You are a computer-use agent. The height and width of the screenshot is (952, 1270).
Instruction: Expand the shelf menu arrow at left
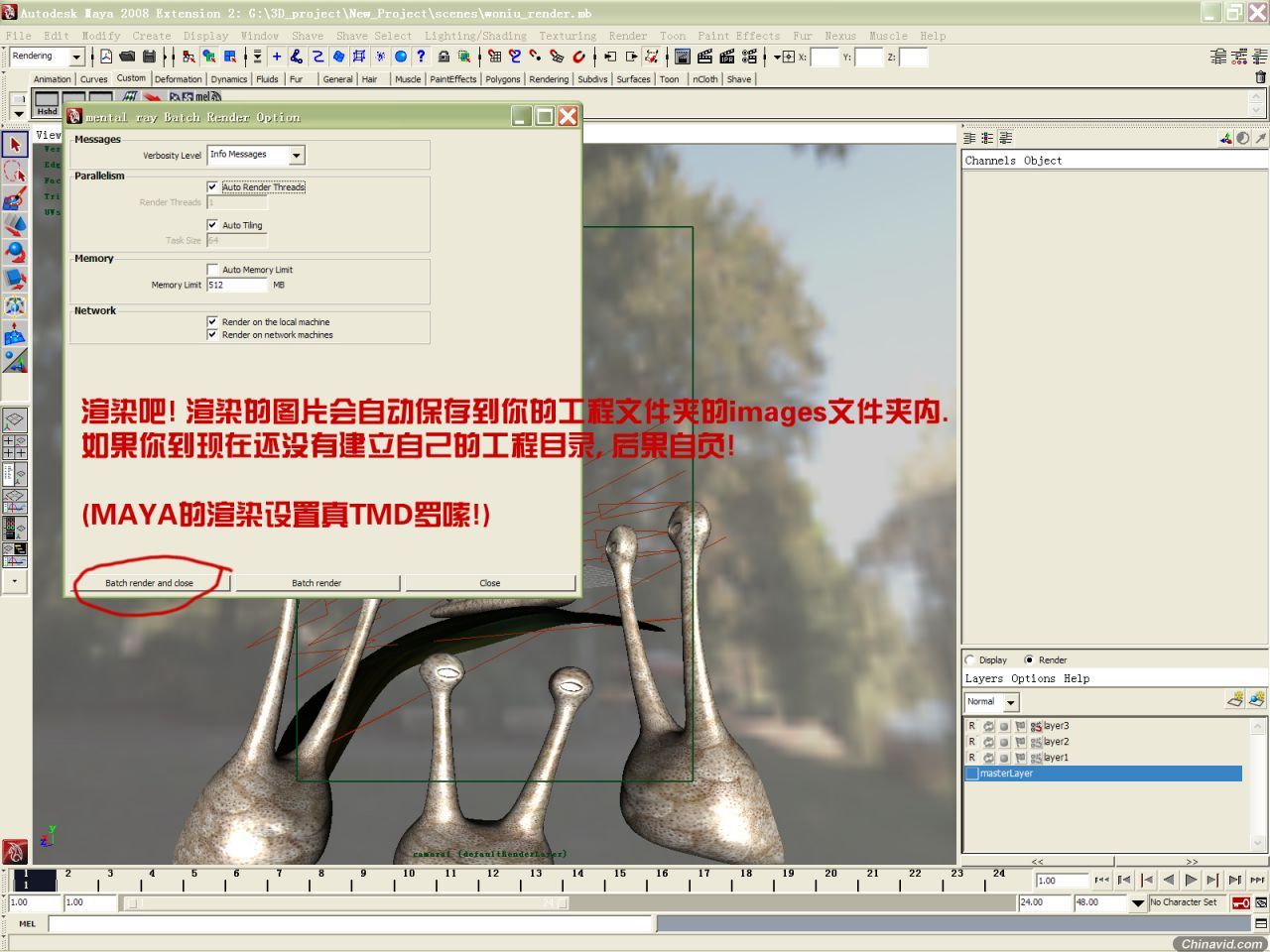[x=18, y=113]
